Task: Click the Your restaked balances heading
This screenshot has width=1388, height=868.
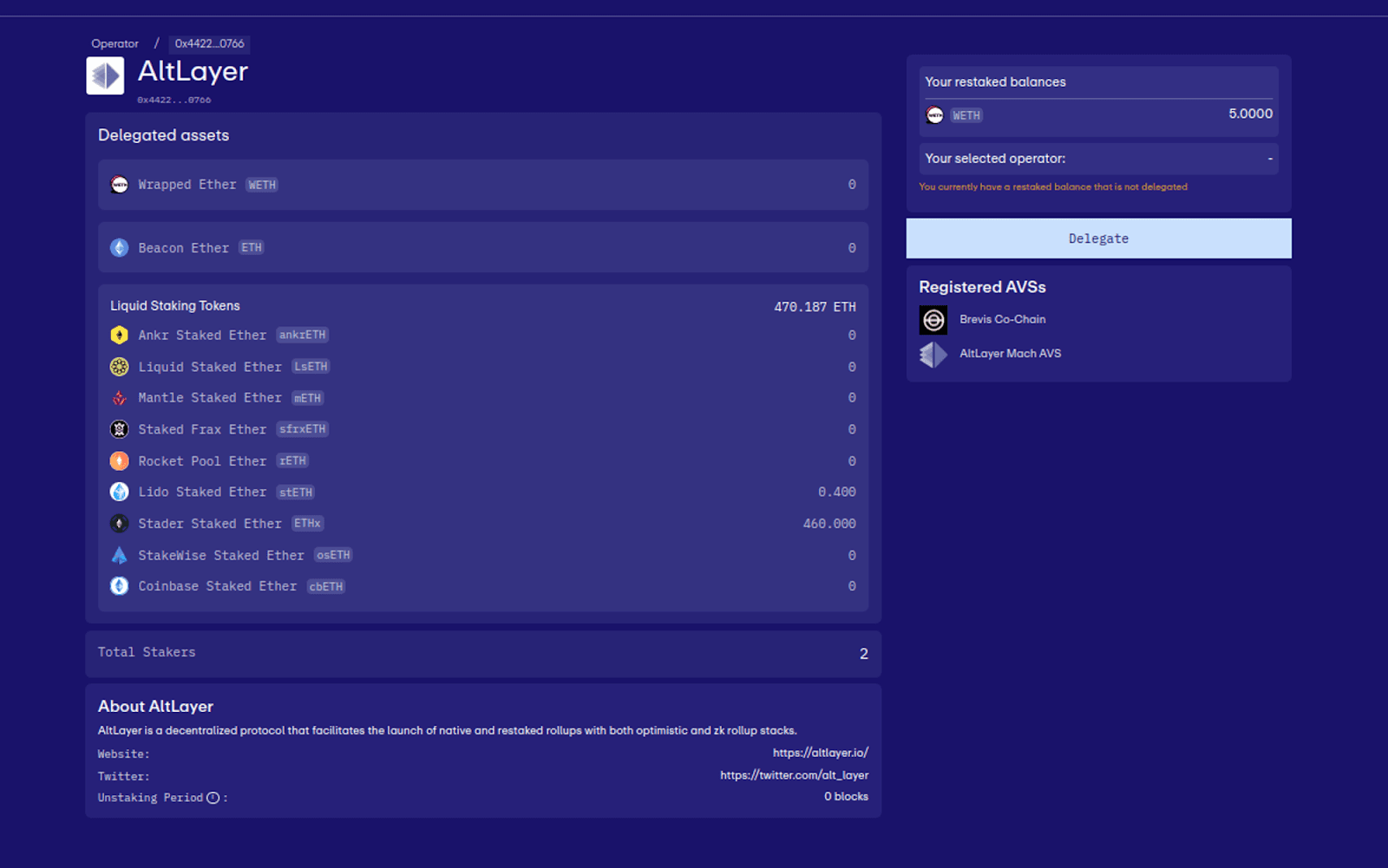Action: tap(995, 82)
